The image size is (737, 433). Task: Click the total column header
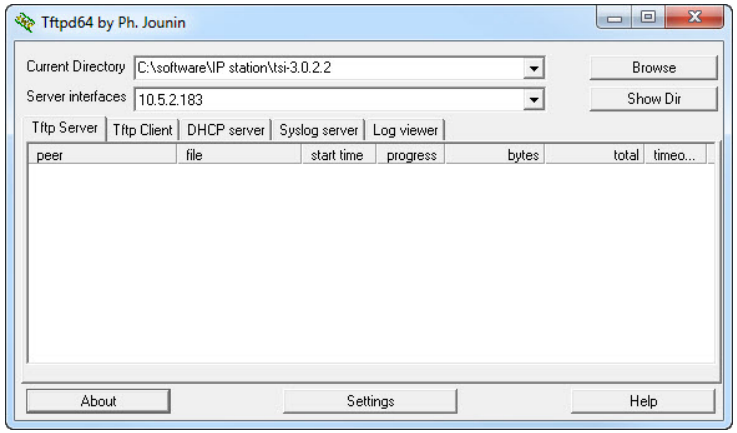(595, 155)
